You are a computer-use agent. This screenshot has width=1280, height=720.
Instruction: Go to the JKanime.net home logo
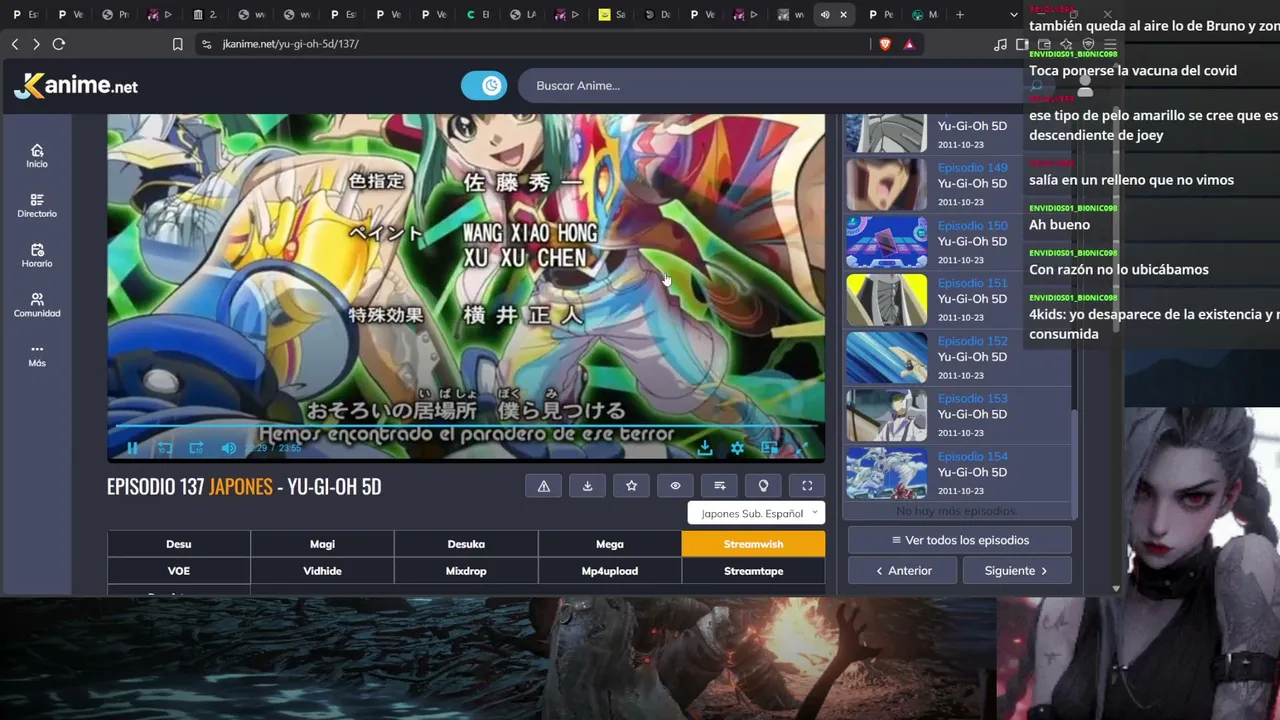click(76, 86)
